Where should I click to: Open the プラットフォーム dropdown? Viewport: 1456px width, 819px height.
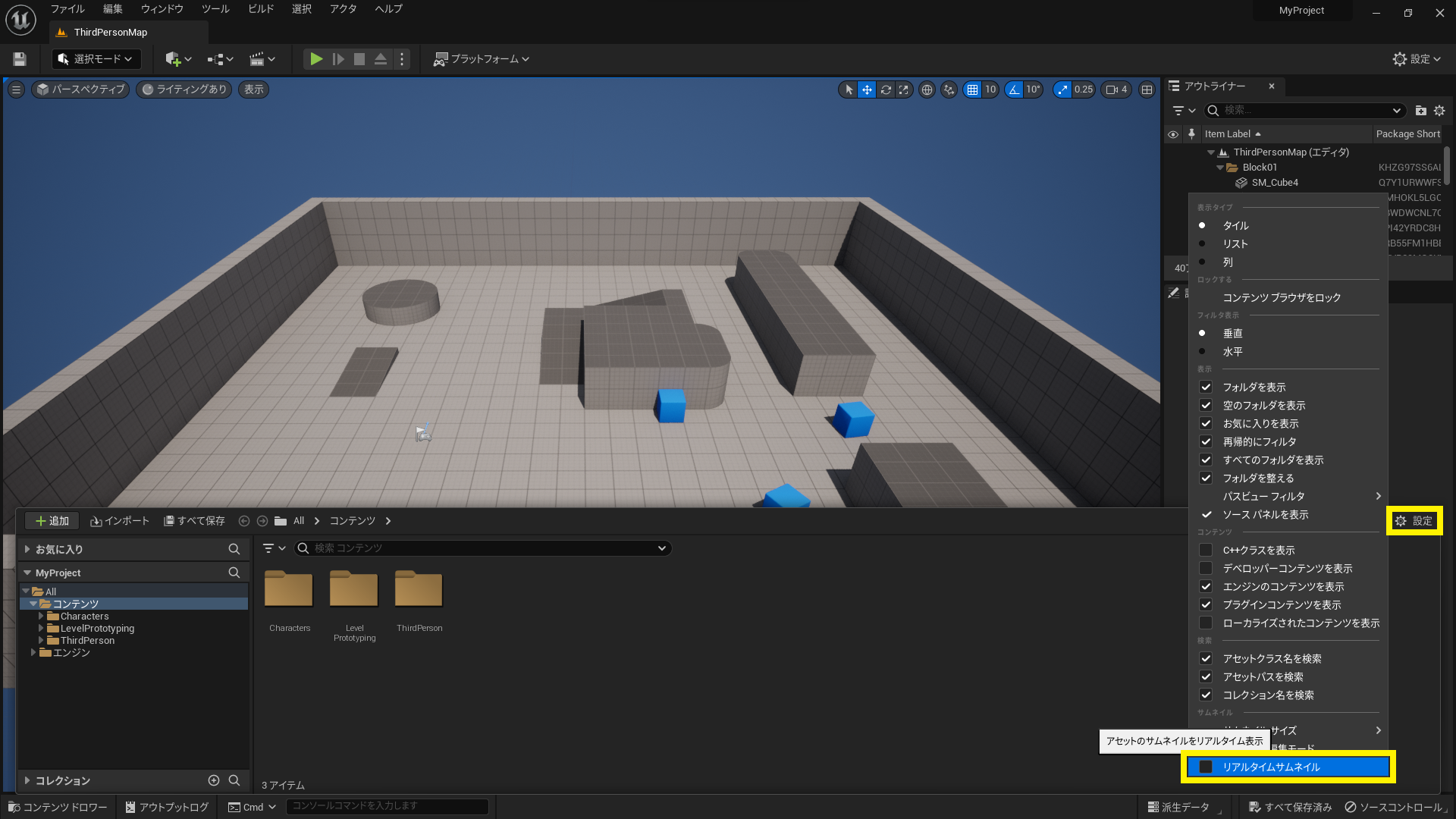[x=481, y=59]
